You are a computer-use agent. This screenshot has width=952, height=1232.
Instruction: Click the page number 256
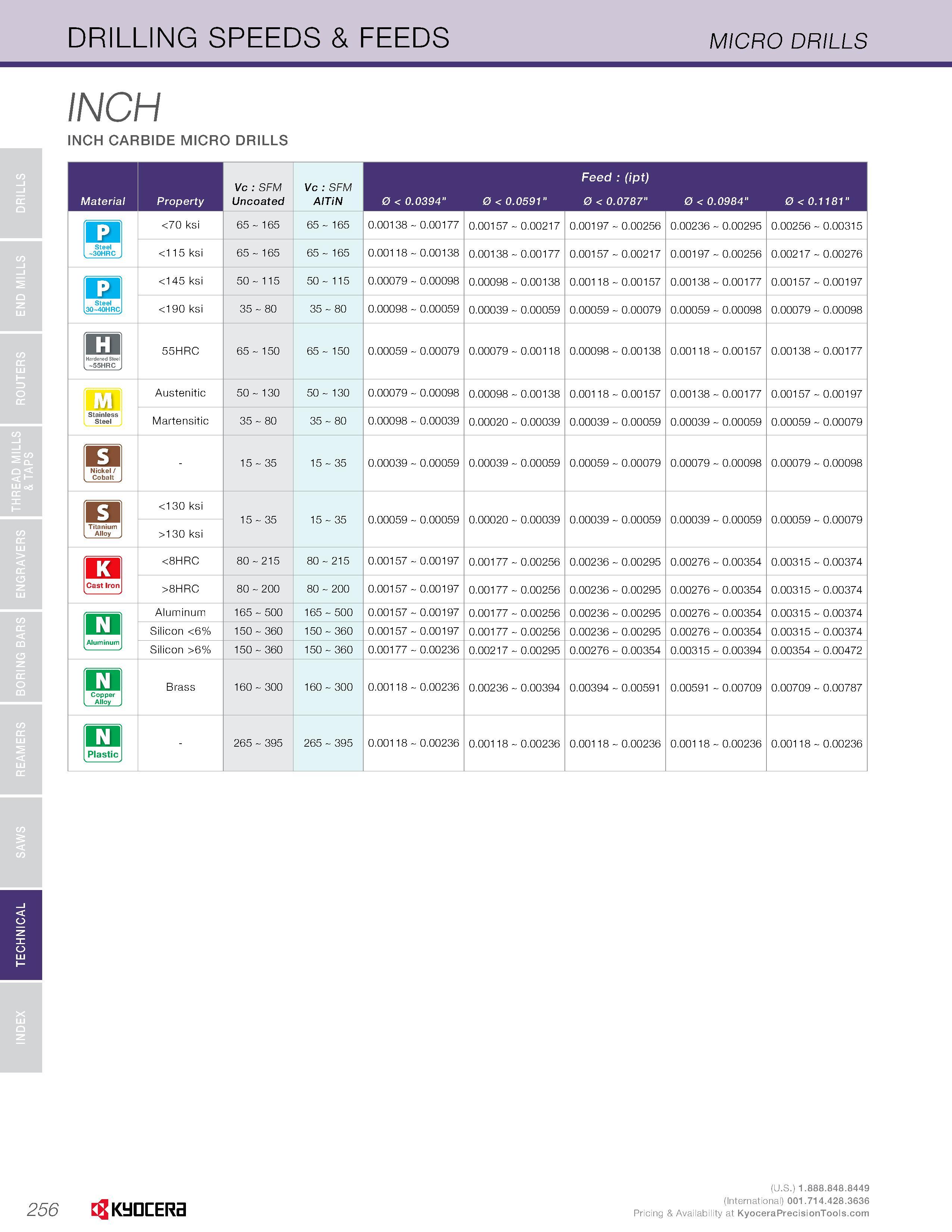coord(43,1210)
